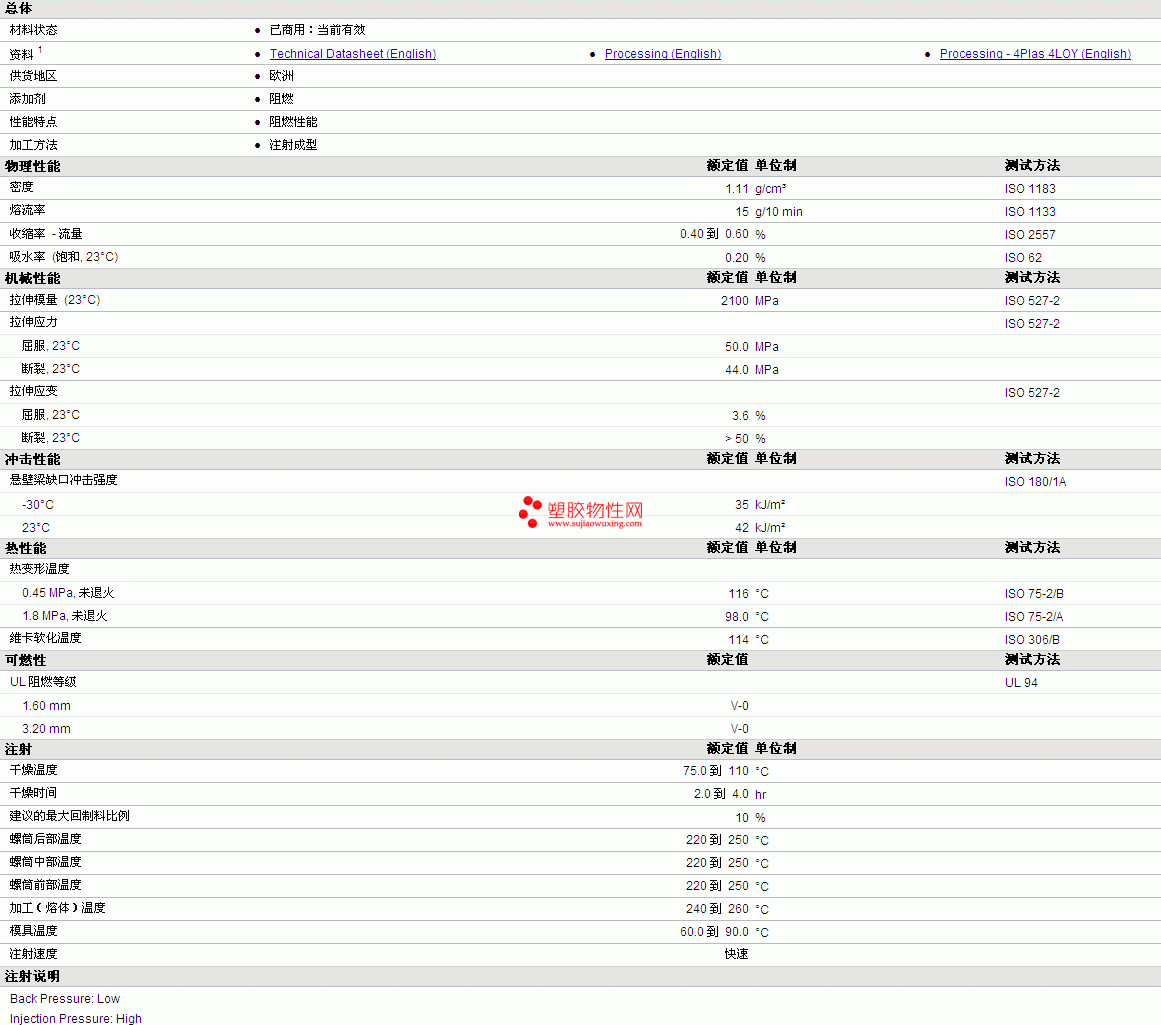
Task: Click the 悬壁梁缺口冲击强度 row label
Action: tap(64, 480)
